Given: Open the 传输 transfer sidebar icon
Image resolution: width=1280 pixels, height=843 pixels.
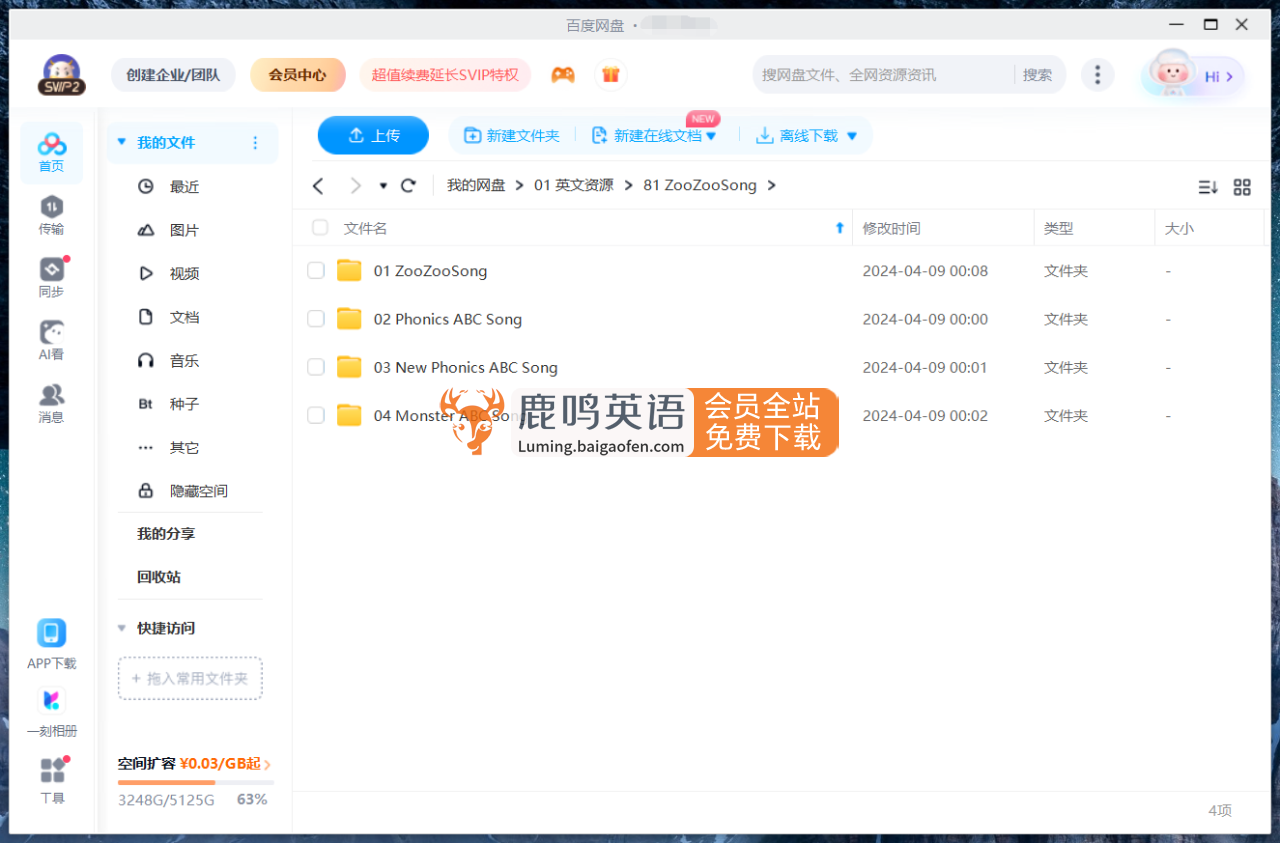Looking at the screenshot, I should 52,215.
